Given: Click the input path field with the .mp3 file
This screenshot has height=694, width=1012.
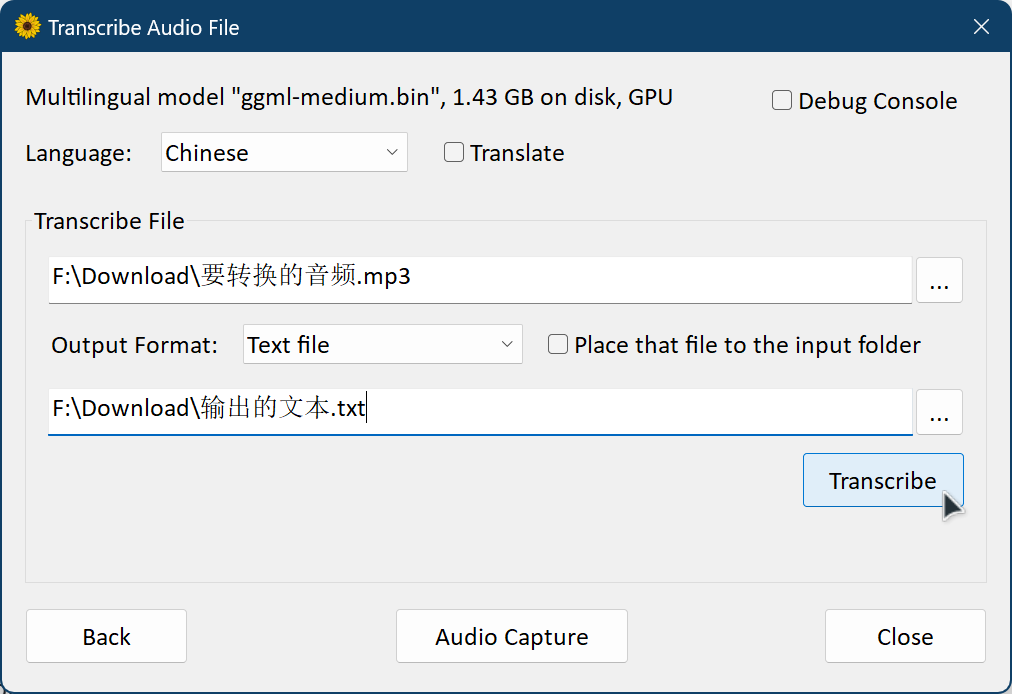Looking at the screenshot, I should [x=480, y=278].
